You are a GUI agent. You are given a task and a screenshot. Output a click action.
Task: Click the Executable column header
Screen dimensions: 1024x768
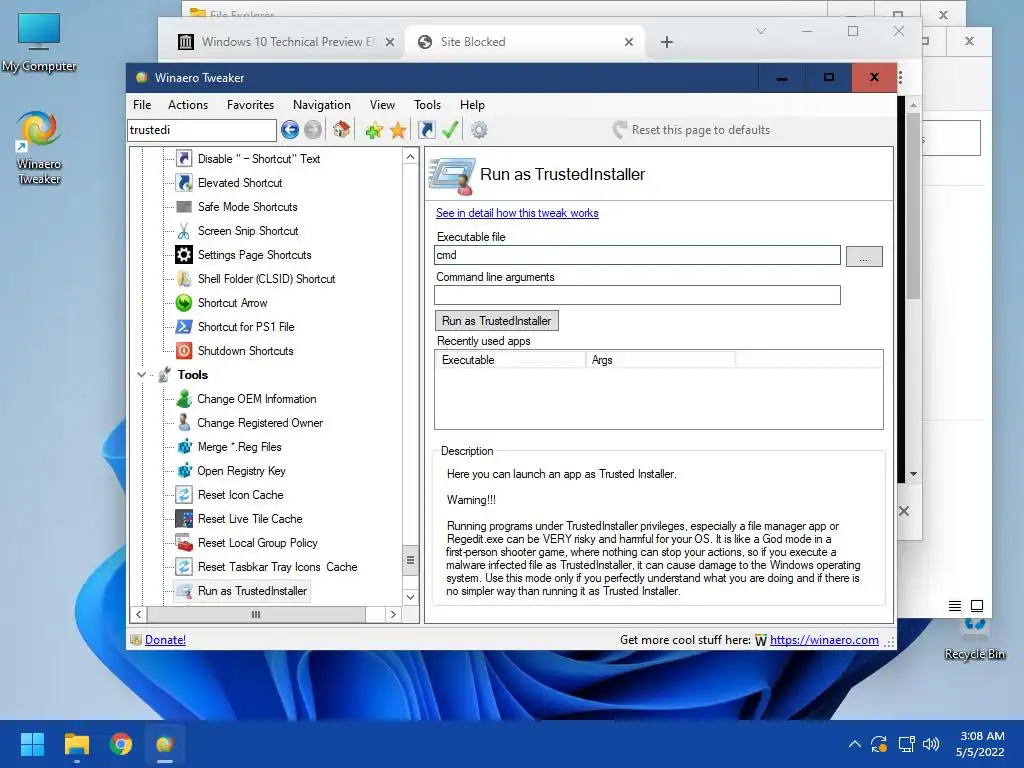[510, 360]
